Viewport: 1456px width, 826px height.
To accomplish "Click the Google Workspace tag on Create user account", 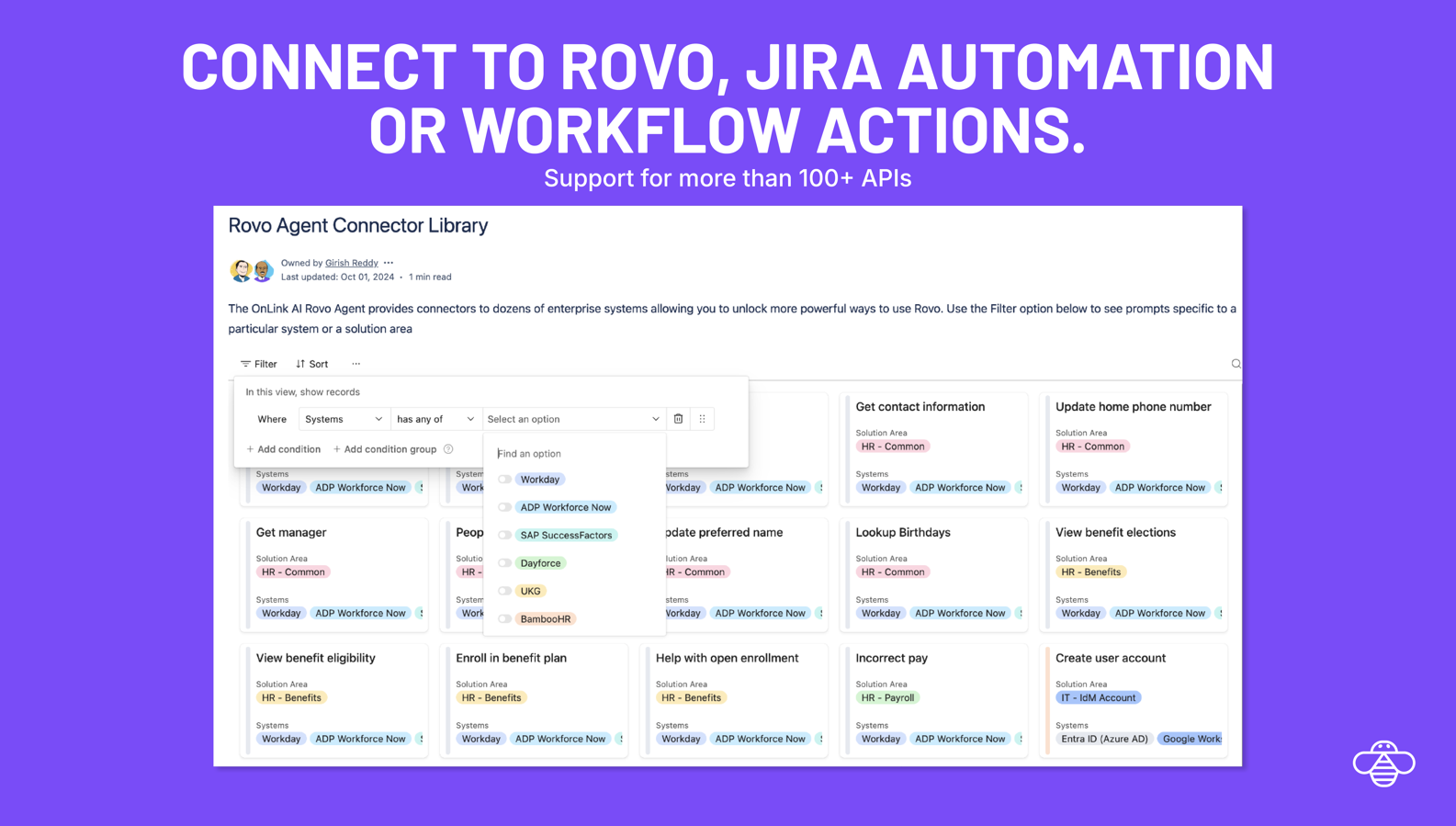I will coord(1191,739).
